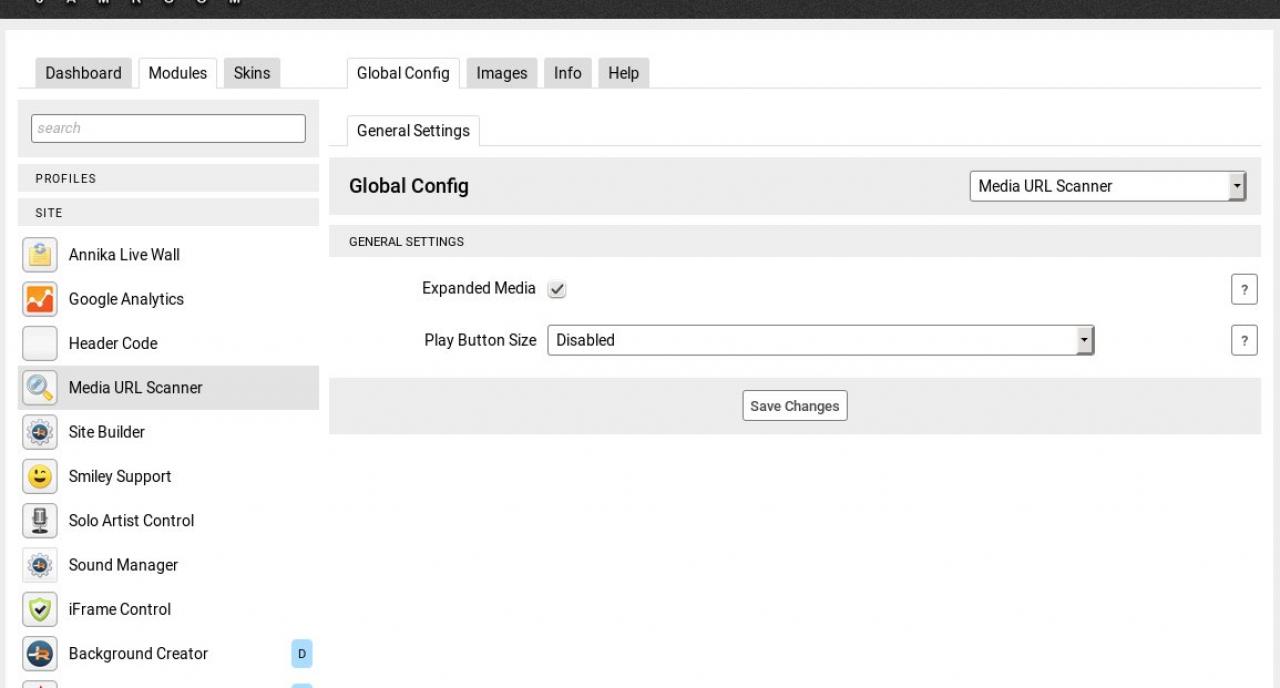Select the Google Analytics chart icon
Screen dimensions: 1280x688
click(40, 298)
